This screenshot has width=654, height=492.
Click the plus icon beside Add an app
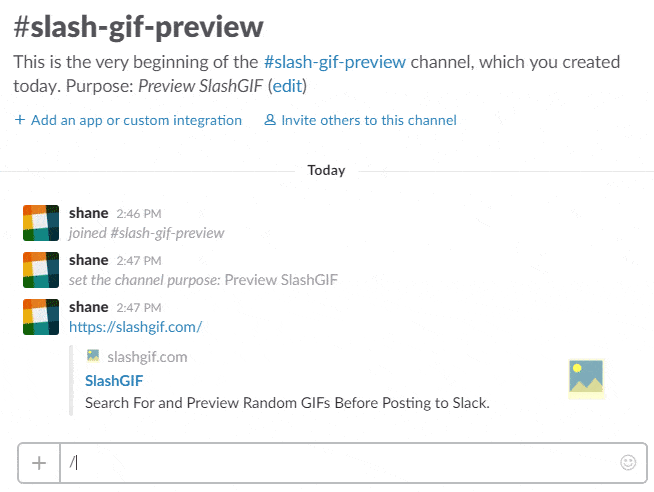click(x=20, y=120)
